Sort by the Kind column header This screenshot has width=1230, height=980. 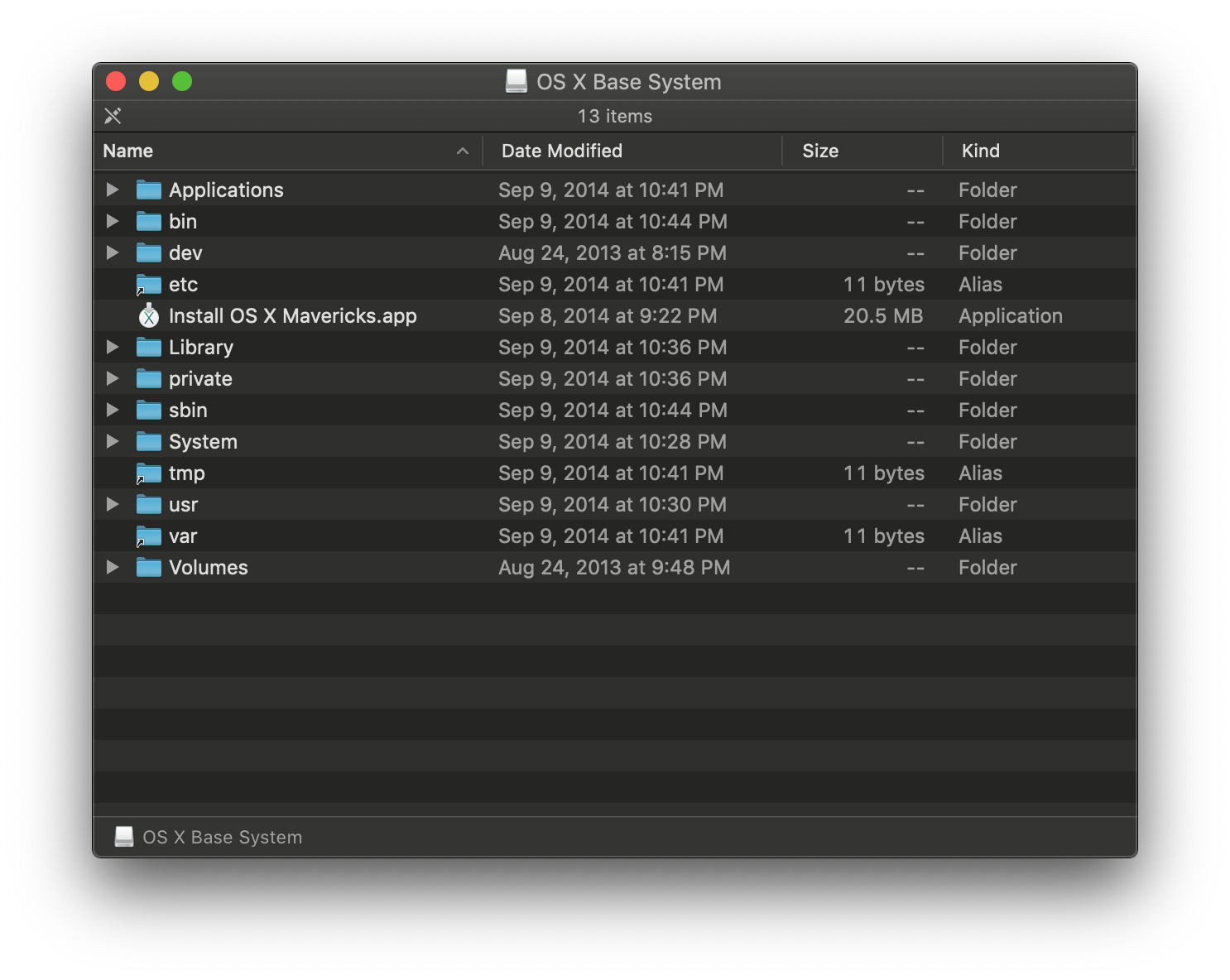[1038, 151]
